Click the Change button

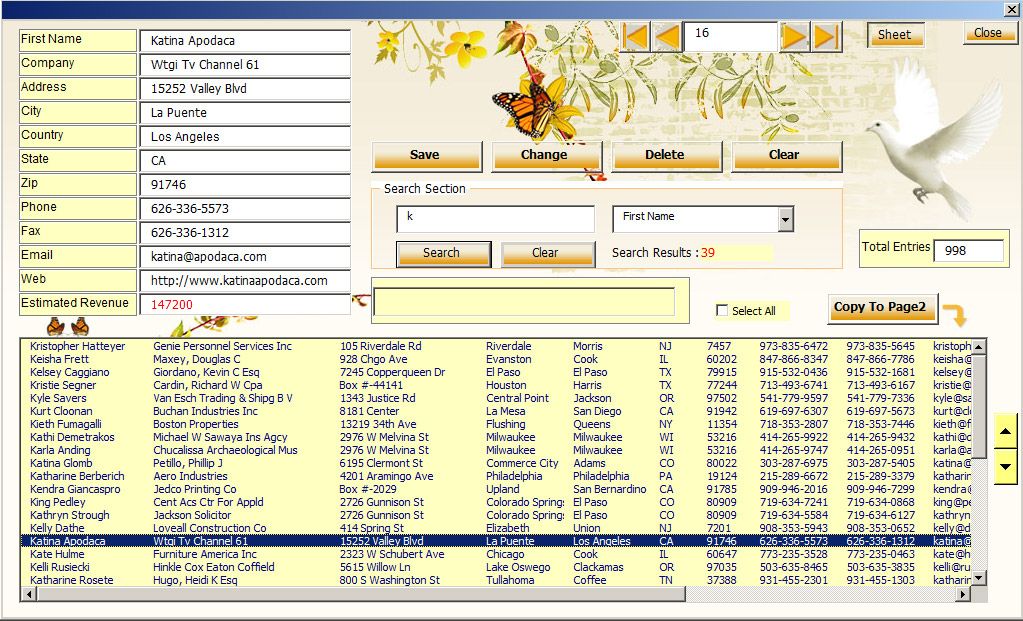(x=546, y=156)
